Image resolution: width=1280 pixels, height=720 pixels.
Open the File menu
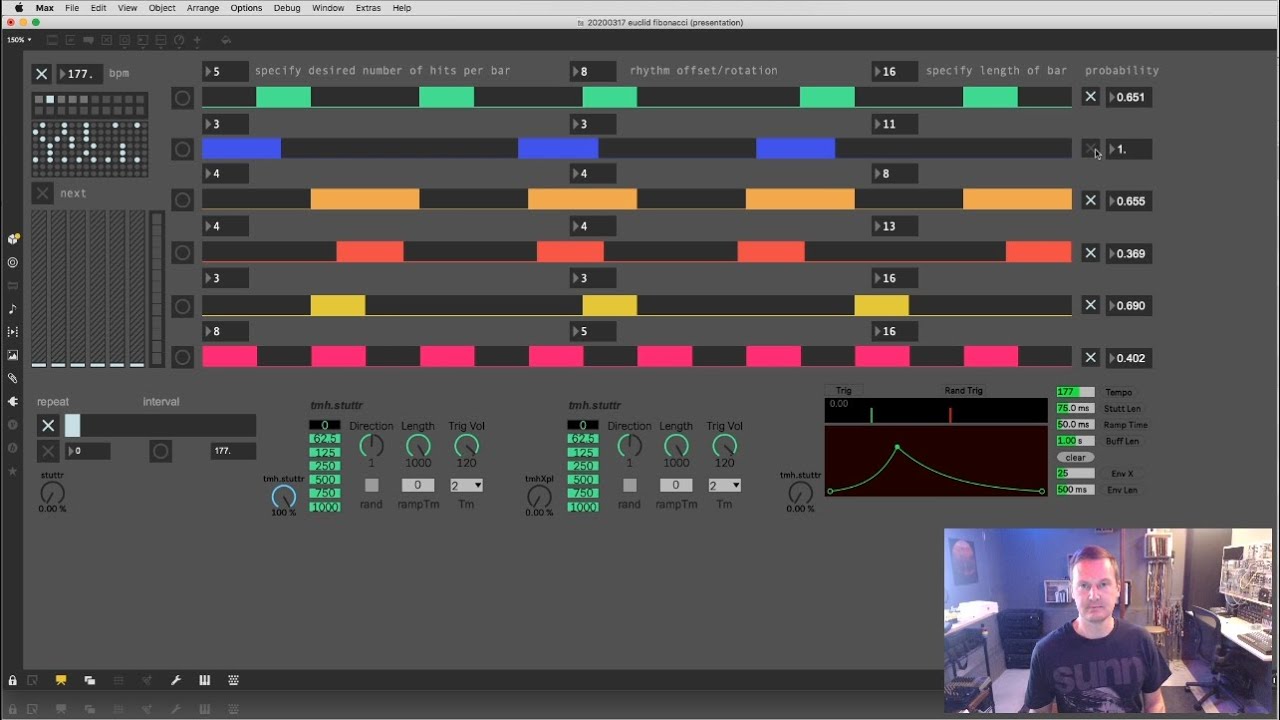point(72,8)
